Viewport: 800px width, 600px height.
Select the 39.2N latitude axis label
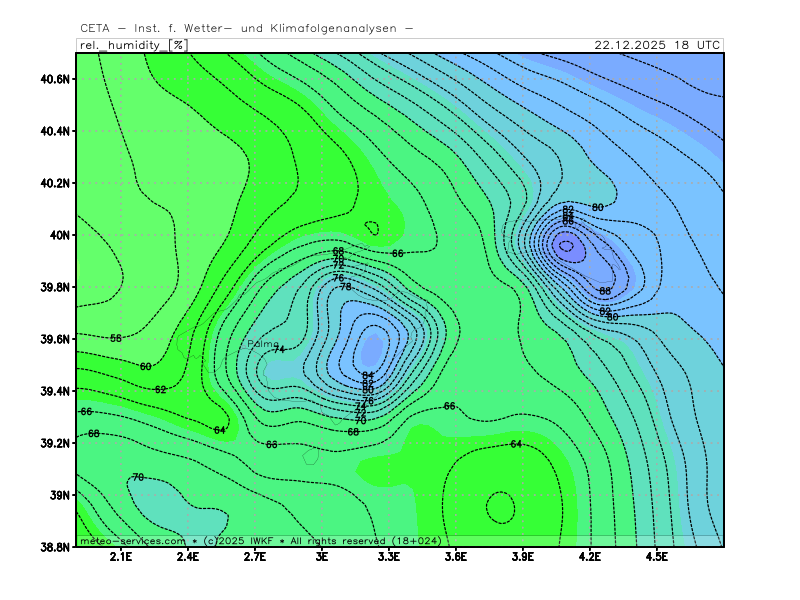(x=54, y=443)
